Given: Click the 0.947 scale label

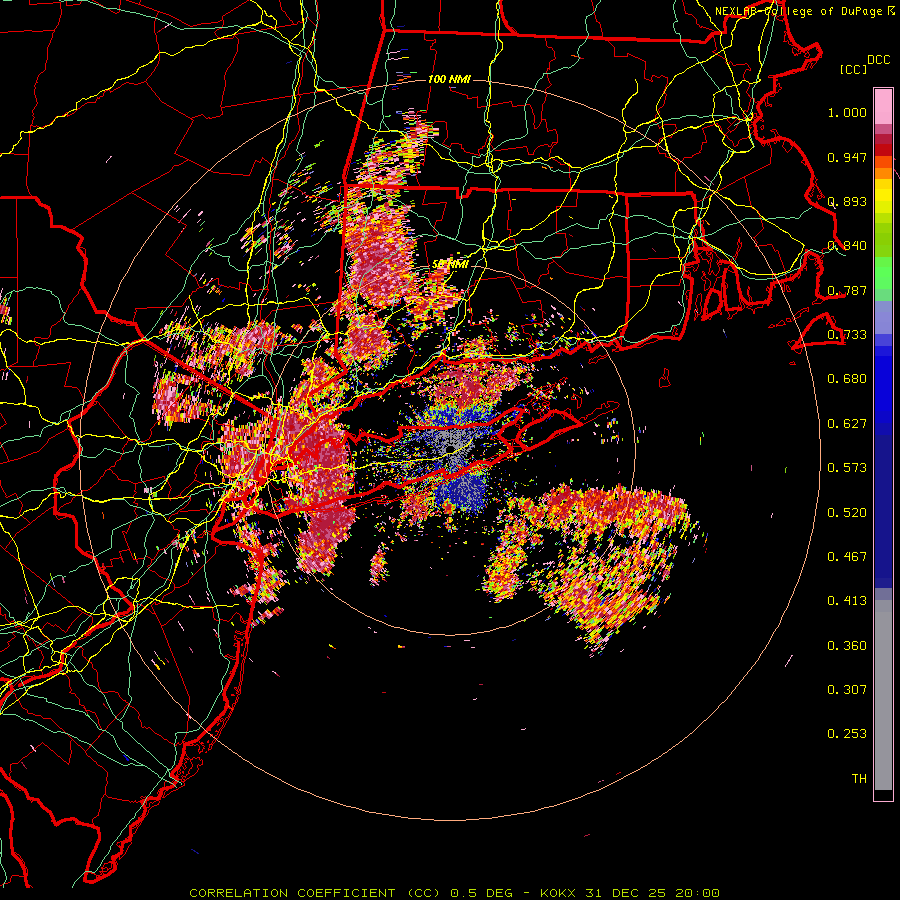Looking at the screenshot, I should (x=847, y=157).
